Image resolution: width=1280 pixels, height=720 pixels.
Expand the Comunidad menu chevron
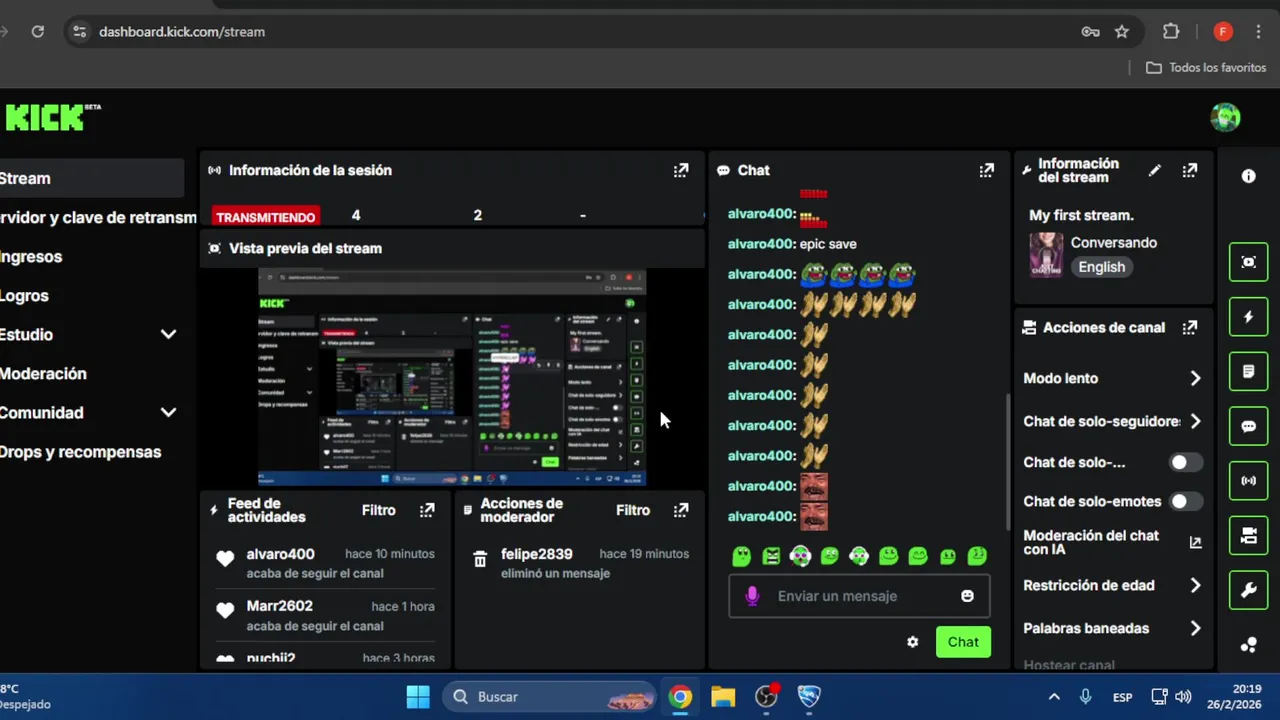tap(168, 412)
